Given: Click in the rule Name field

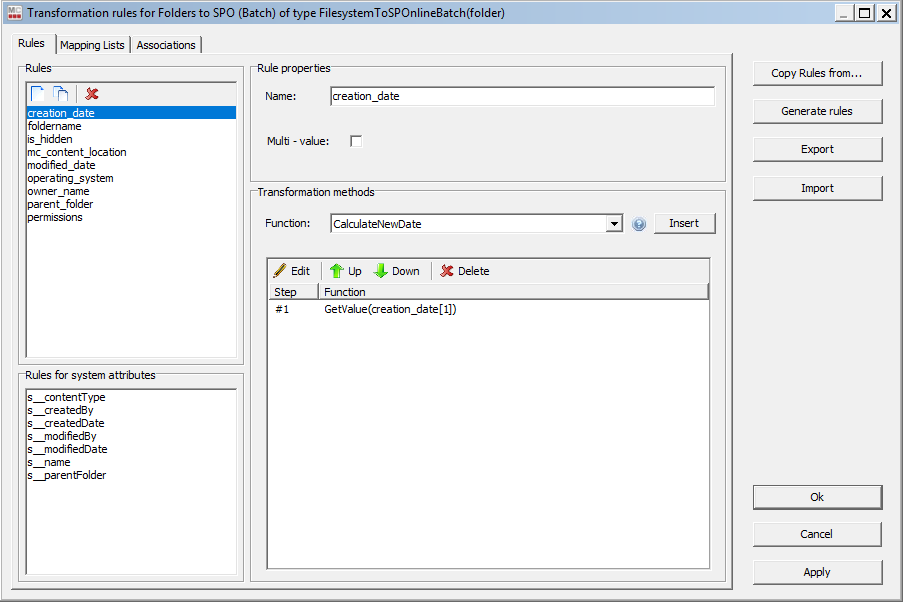Looking at the screenshot, I should tap(521, 96).
